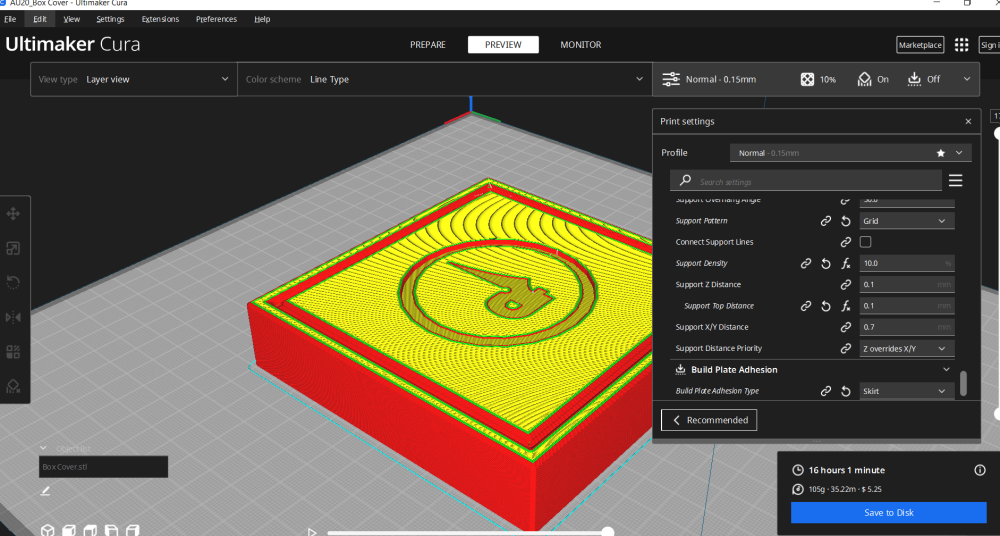Open the Ultimaker apps grid icon
The height and width of the screenshot is (536, 1000).
tap(961, 45)
